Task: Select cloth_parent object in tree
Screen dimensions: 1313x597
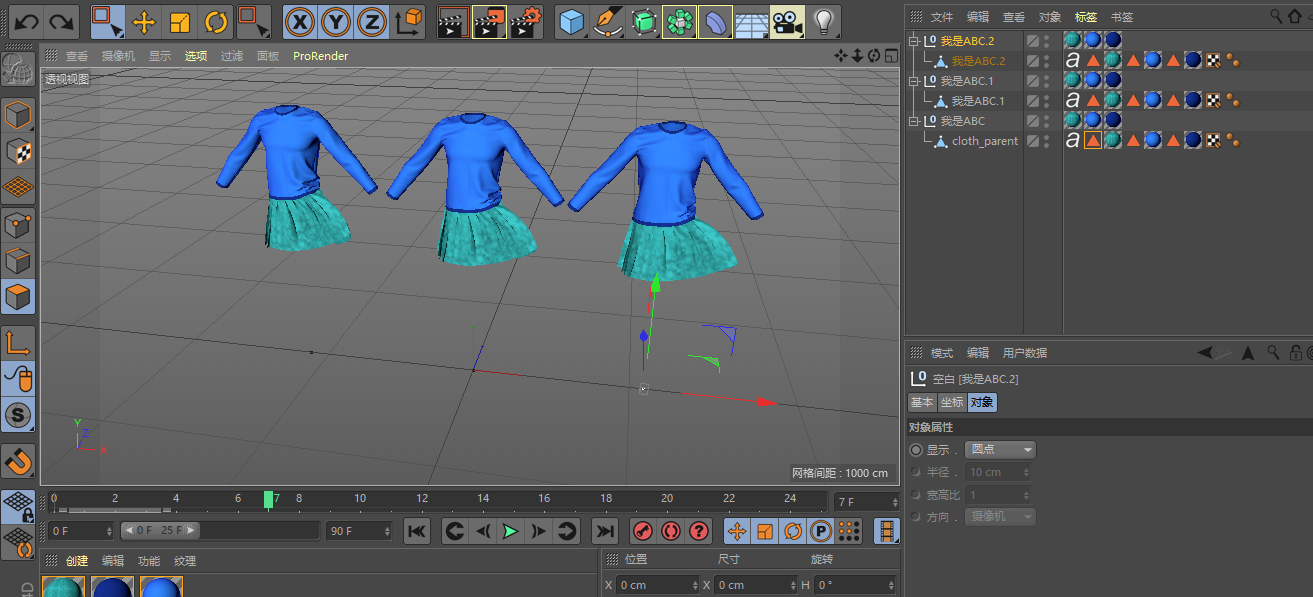Action: pyautogui.click(x=984, y=141)
